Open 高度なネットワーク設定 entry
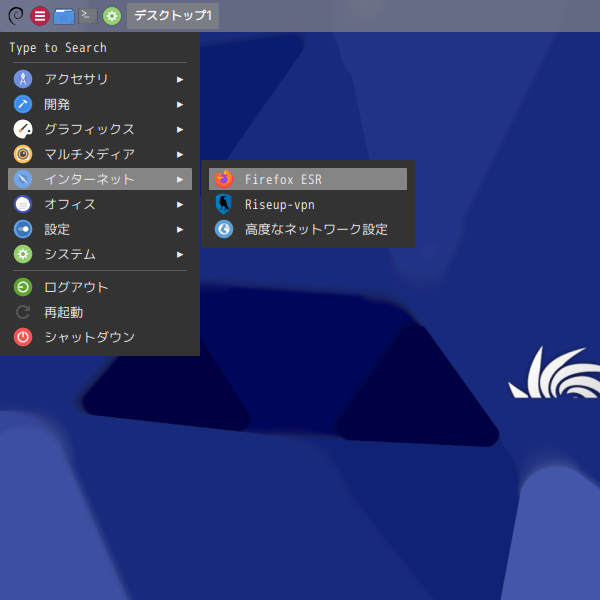Image resolution: width=600 pixels, height=600 pixels. [x=308, y=229]
